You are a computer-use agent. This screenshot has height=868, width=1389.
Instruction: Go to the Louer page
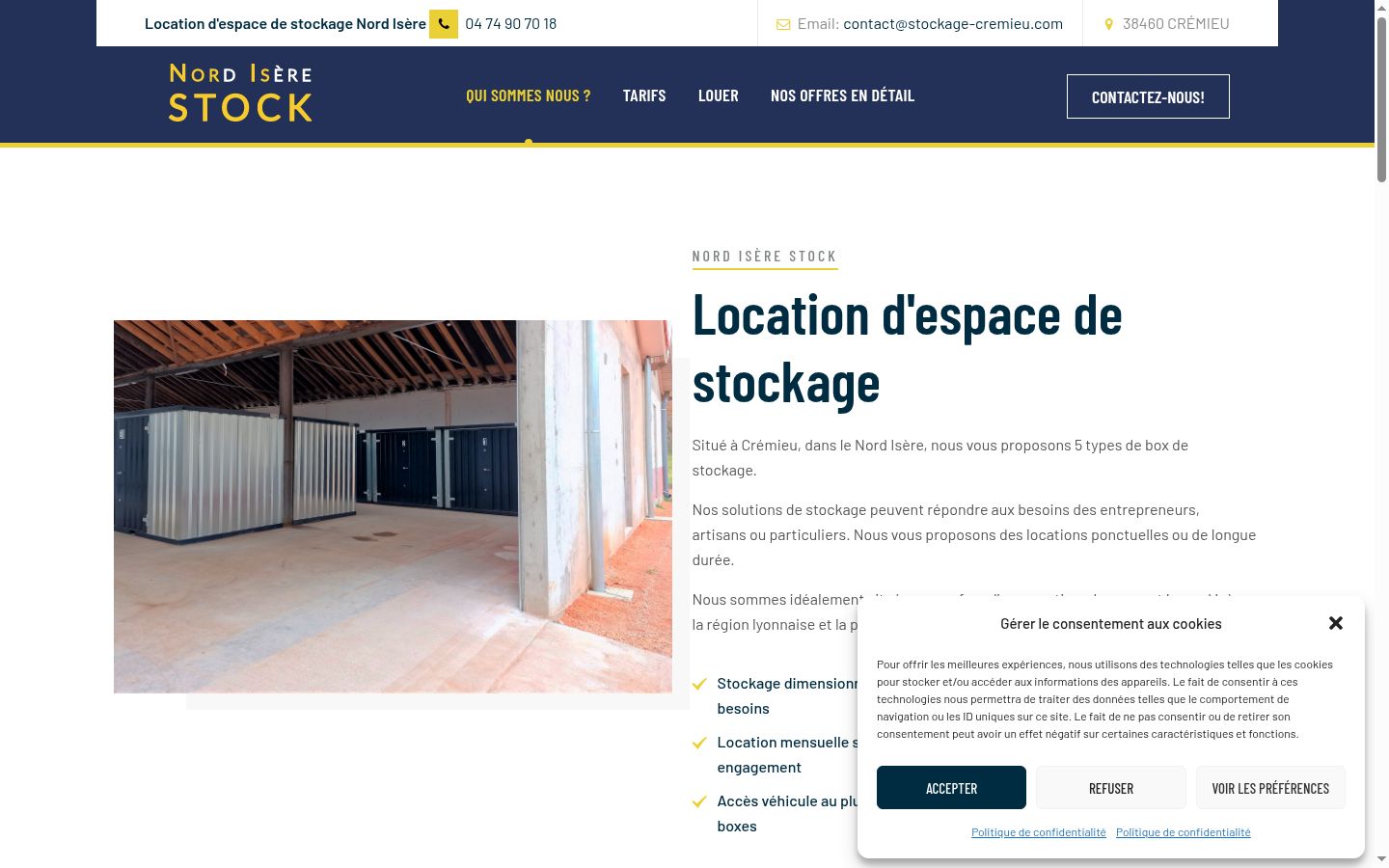[x=719, y=95]
